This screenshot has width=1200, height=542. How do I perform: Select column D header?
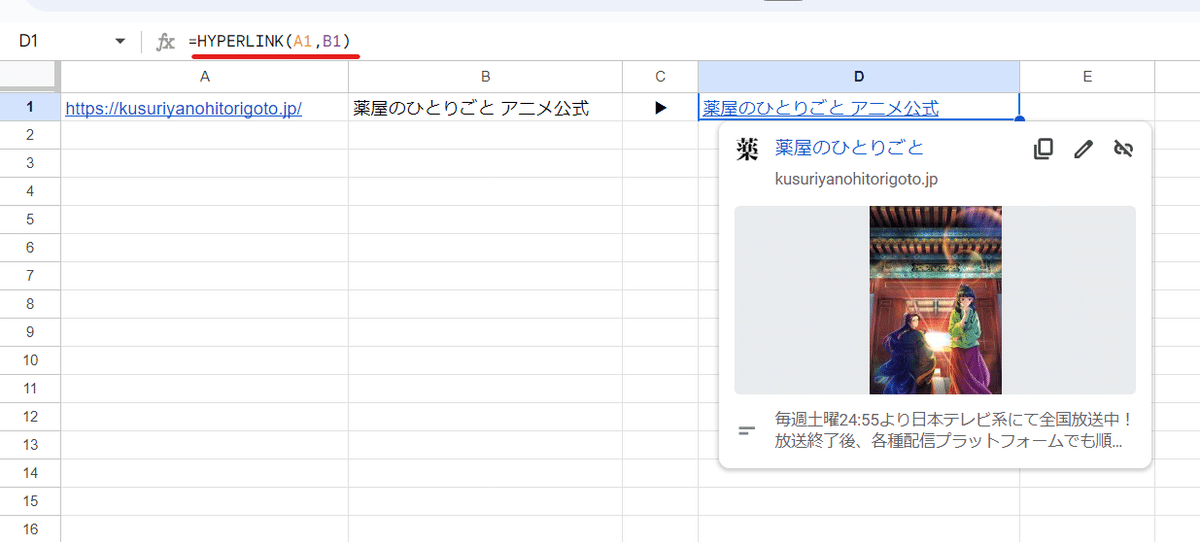tap(859, 77)
